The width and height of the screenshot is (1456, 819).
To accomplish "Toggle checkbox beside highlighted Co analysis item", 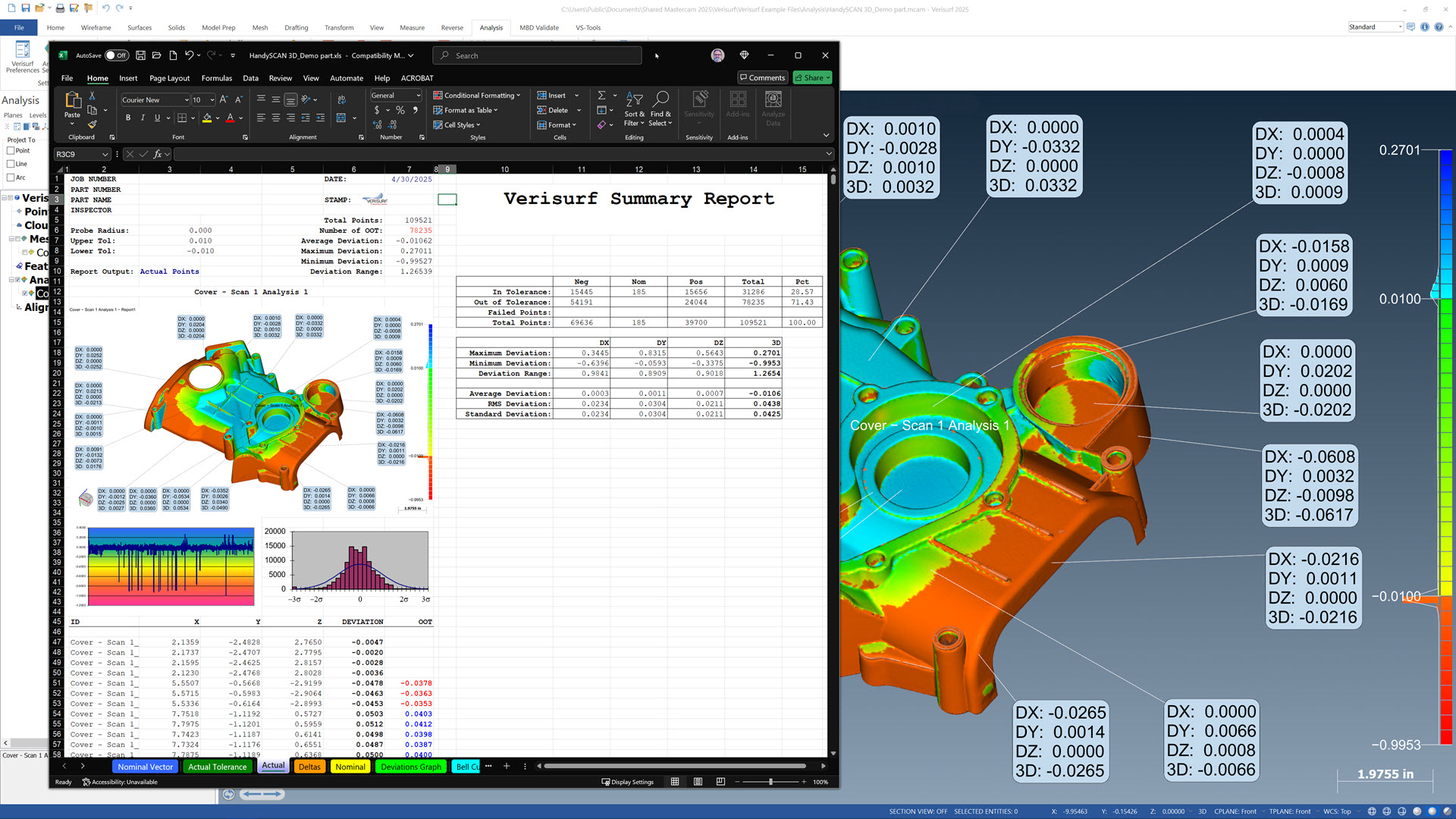I will (24, 293).
